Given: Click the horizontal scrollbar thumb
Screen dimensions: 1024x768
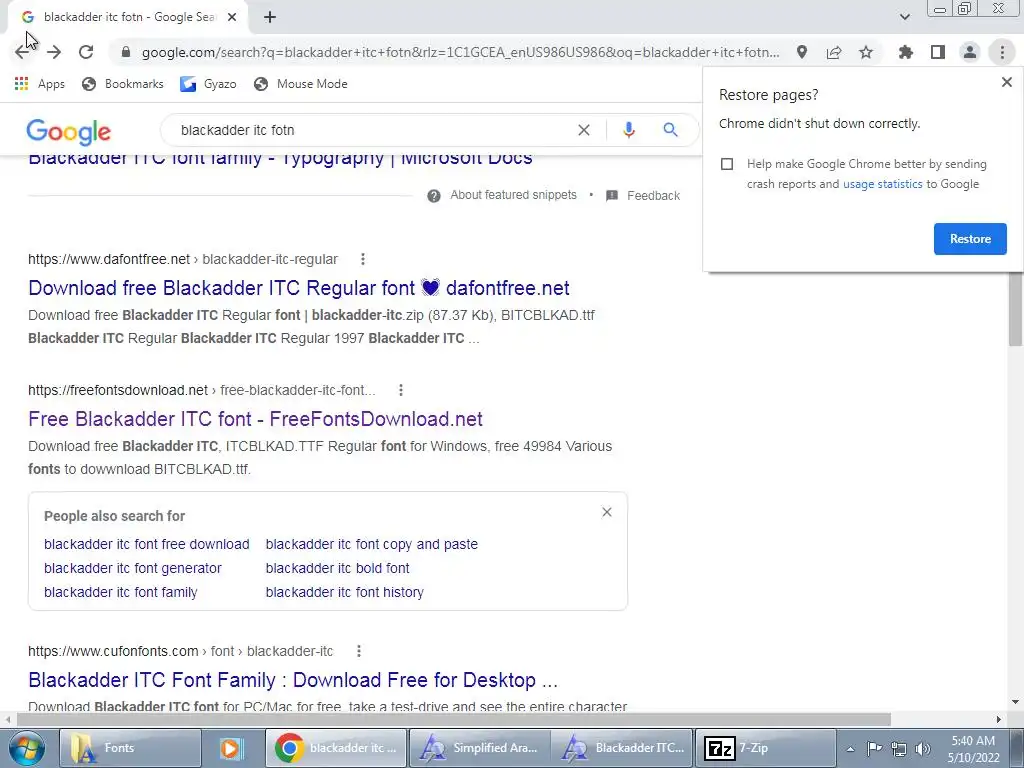Looking at the screenshot, I should [454, 719].
